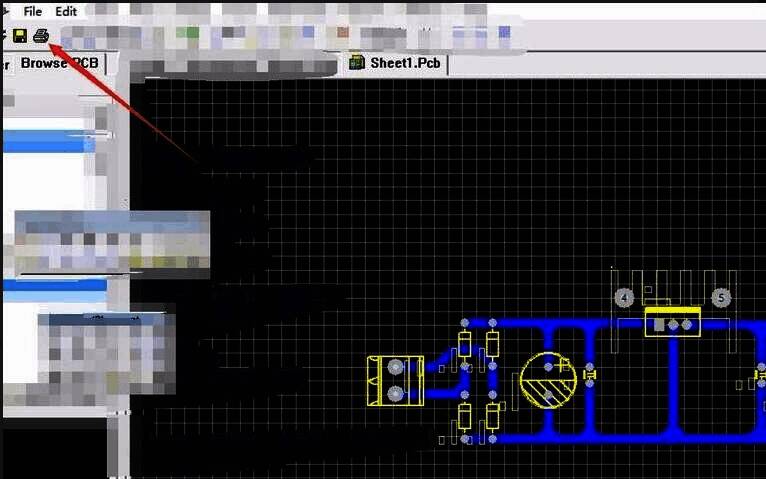This screenshot has height=479, width=766.
Task: Select the lower blue highlighted row in the browse panel
Action: [x=55, y=285]
